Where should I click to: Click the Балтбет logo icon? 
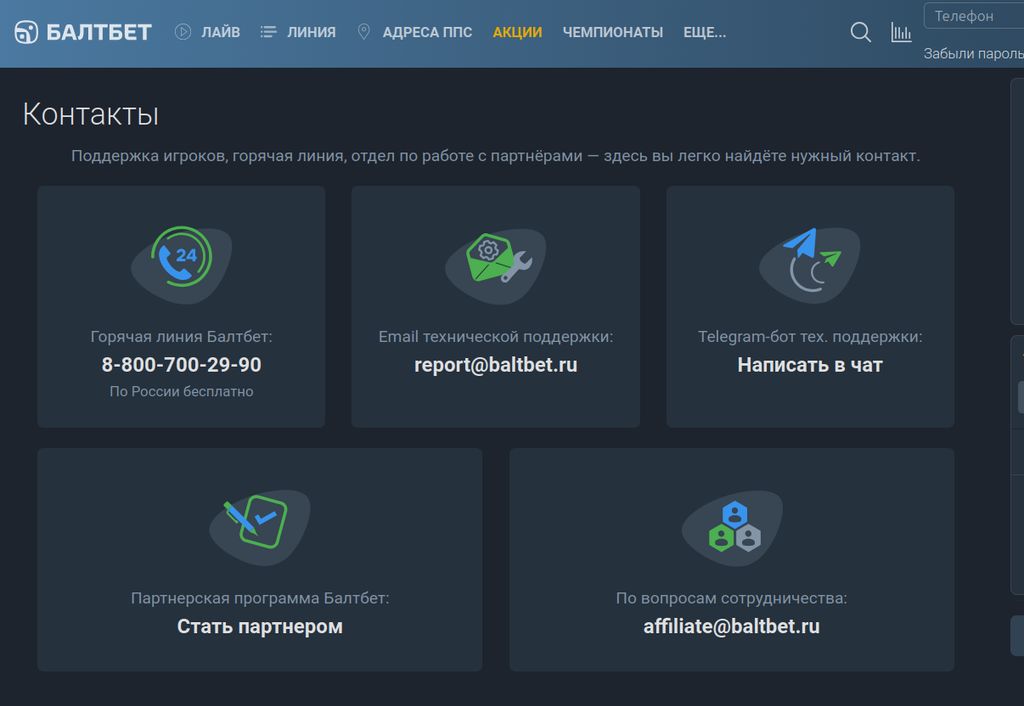[26, 32]
